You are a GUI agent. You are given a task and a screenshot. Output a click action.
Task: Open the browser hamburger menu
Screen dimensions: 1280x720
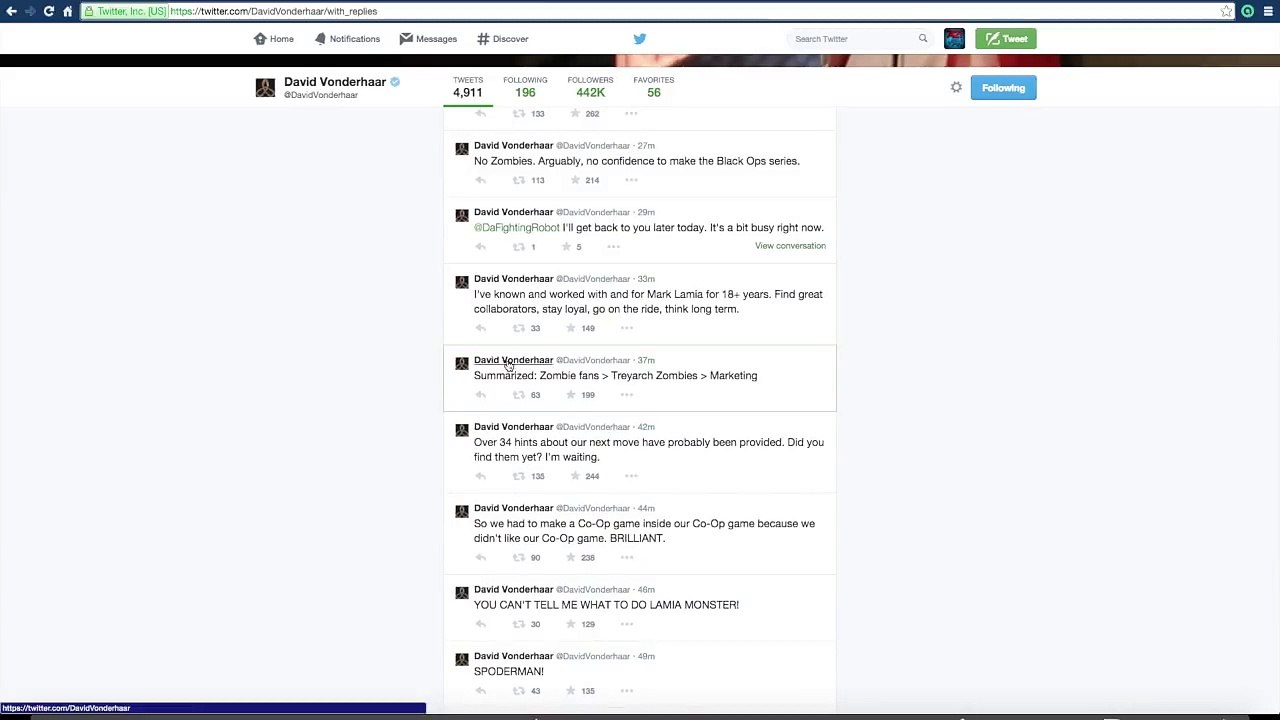pos(1268,11)
